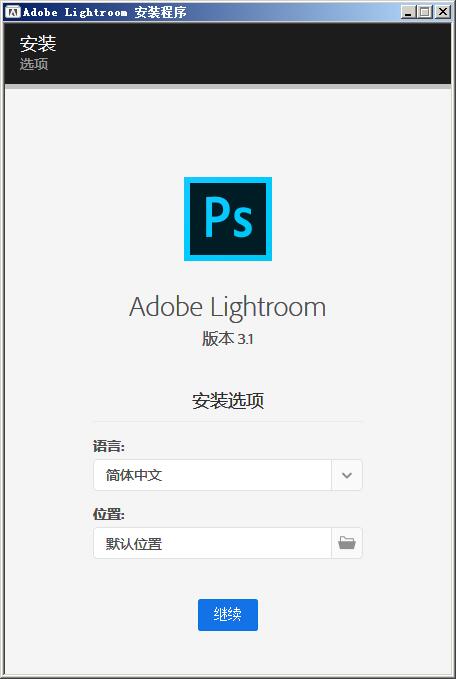Click the 版本 3.1 version text
This screenshot has width=456, height=679.
[228, 339]
